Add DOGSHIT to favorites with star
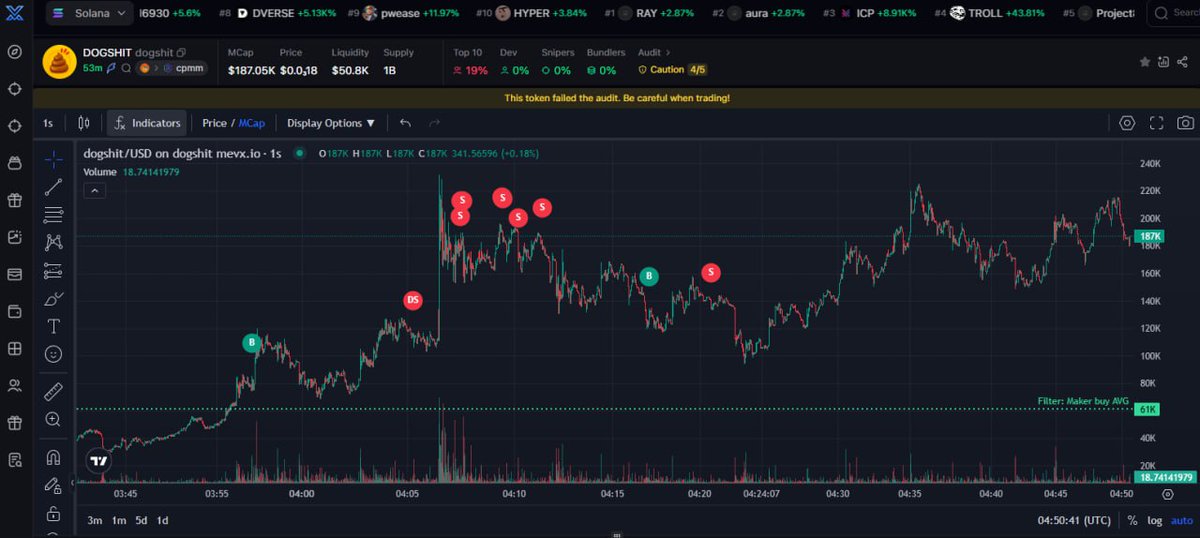This screenshot has width=1200, height=538. point(1145,61)
